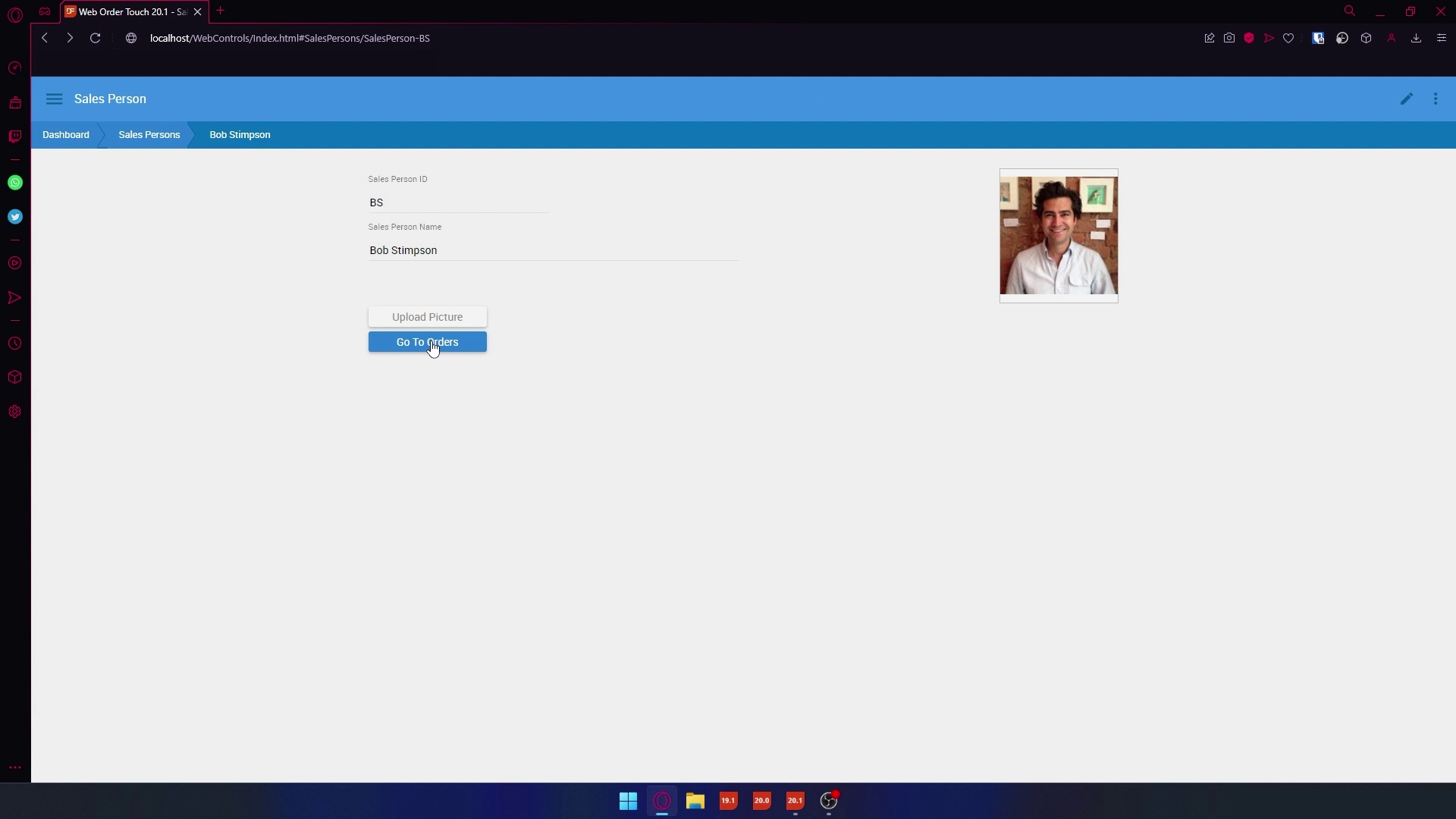This screenshot has height=819, width=1456.
Task: Open WhatsApp in the sidebar
Action: pos(14,183)
